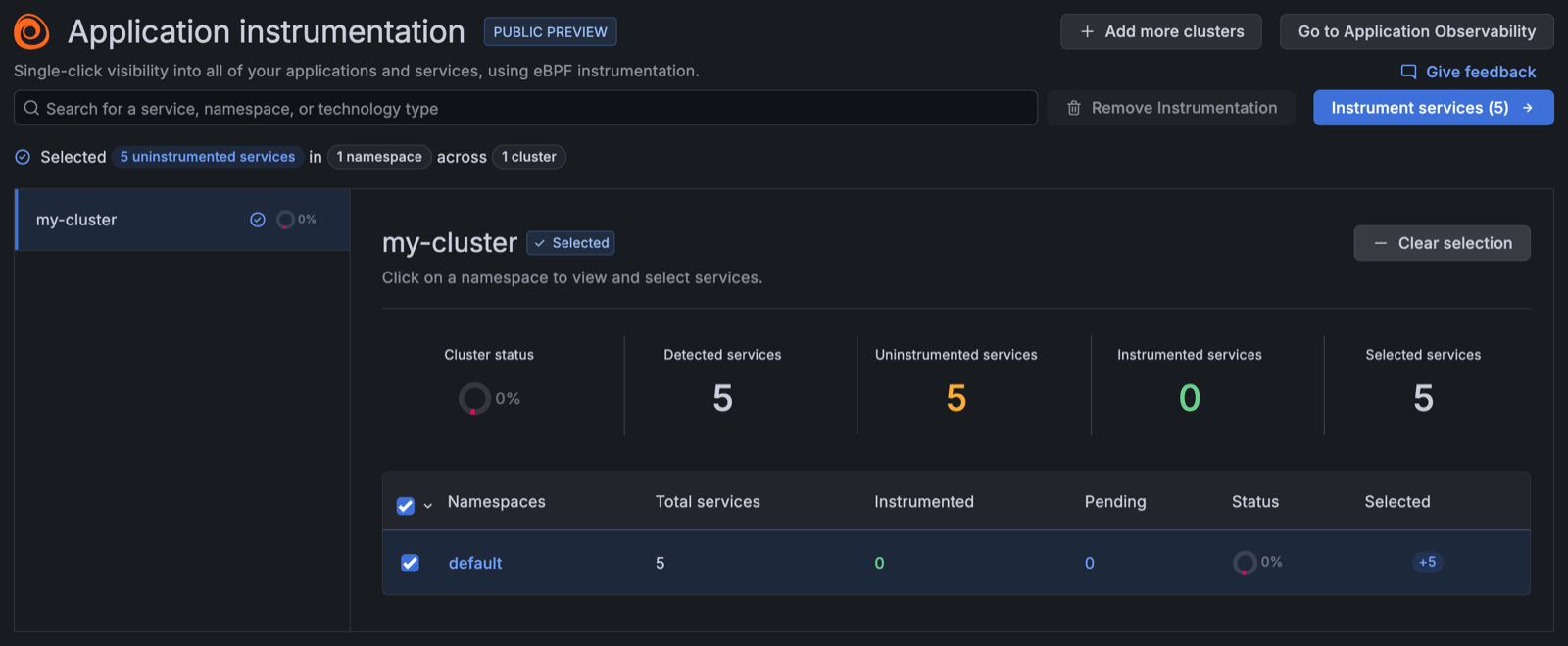Image resolution: width=1568 pixels, height=646 pixels.
Task: Click the Selected tag next to my-cluster heading
Action: point(571,243)
